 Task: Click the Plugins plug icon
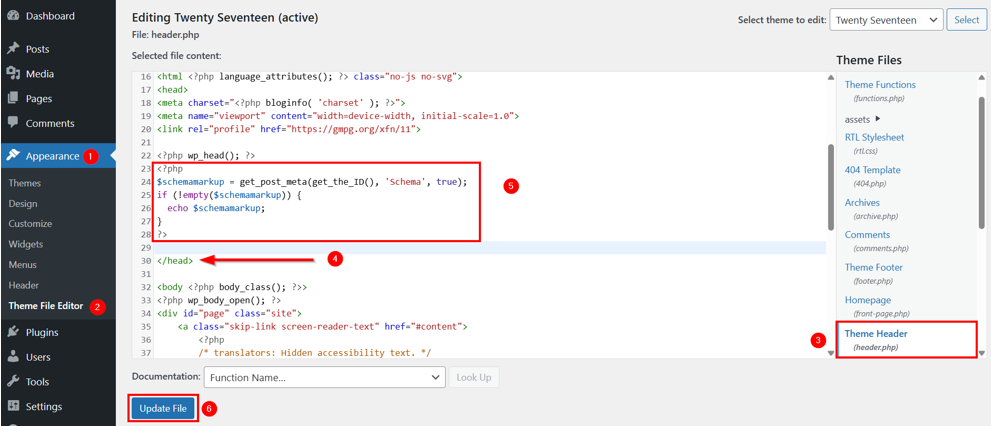tap(13, 332)
